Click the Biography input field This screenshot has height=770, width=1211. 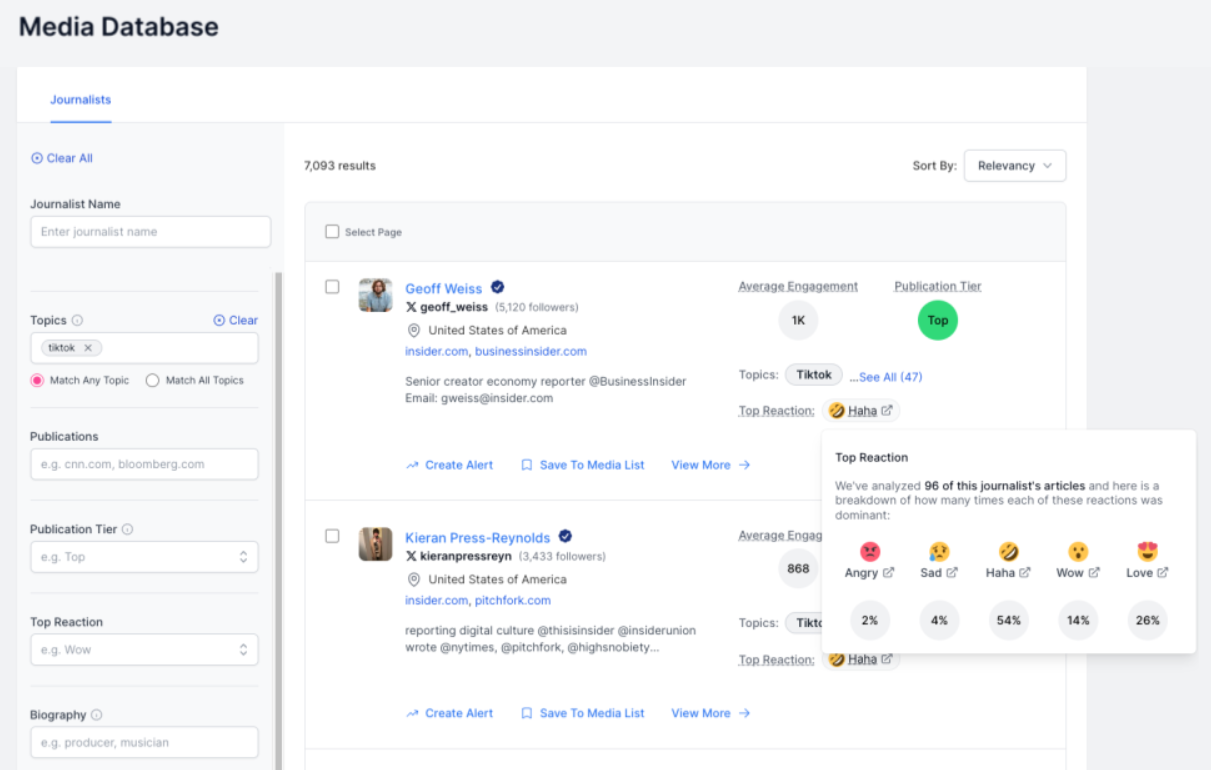coord(144,742)
